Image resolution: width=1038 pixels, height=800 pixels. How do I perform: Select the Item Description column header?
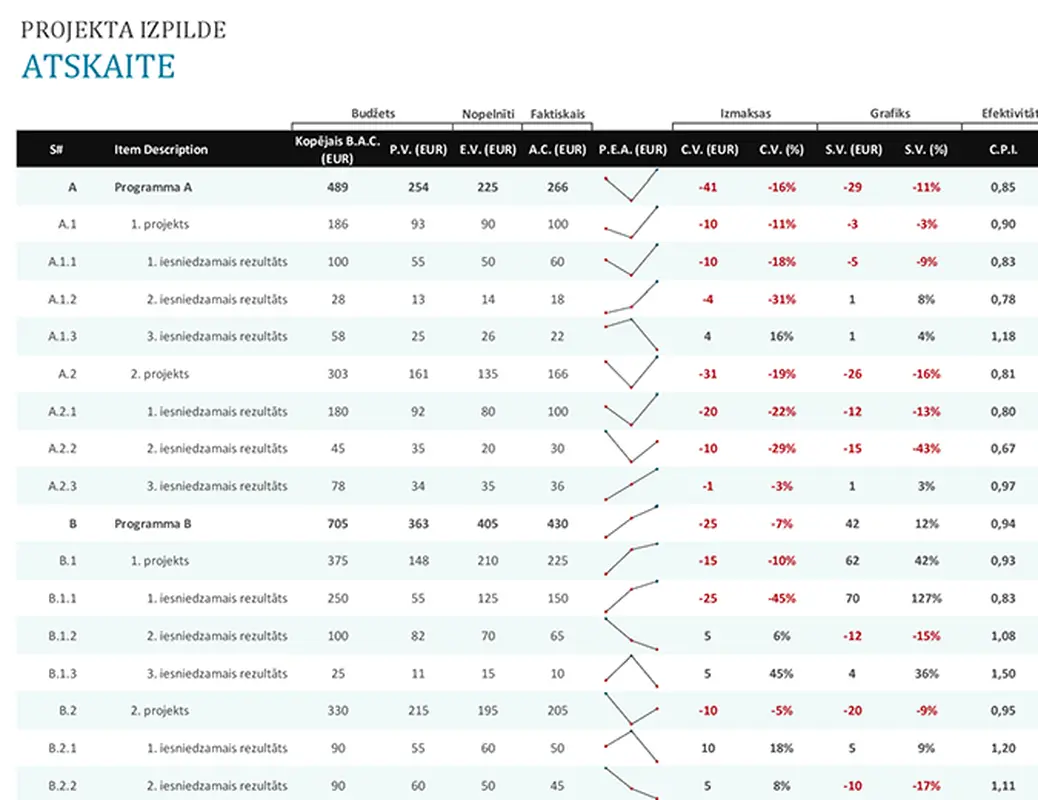tap(161, 150)
